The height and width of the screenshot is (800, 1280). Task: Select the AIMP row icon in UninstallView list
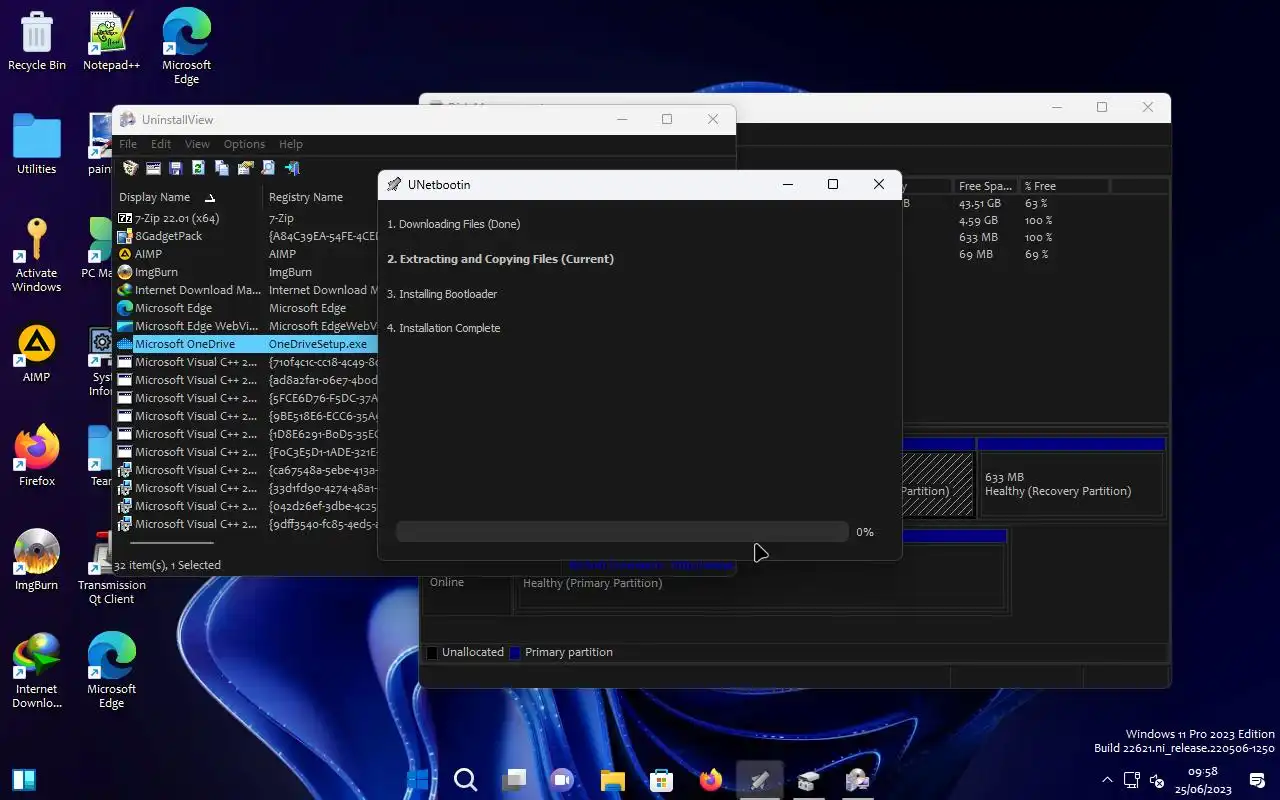coord(125,254)
